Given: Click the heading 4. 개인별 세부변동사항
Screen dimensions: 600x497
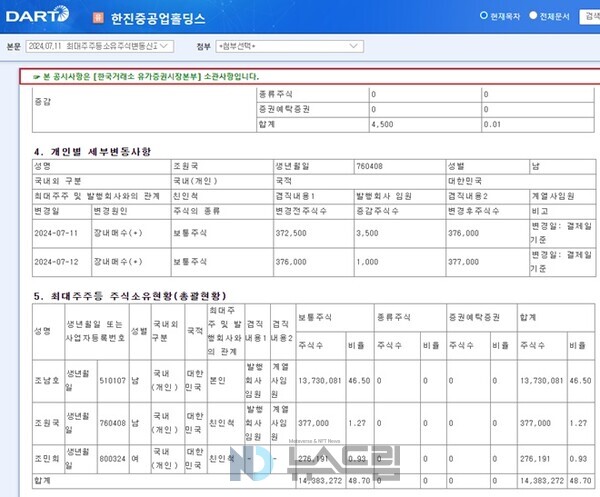Looking at the screenshot, I should click(92, 152).
